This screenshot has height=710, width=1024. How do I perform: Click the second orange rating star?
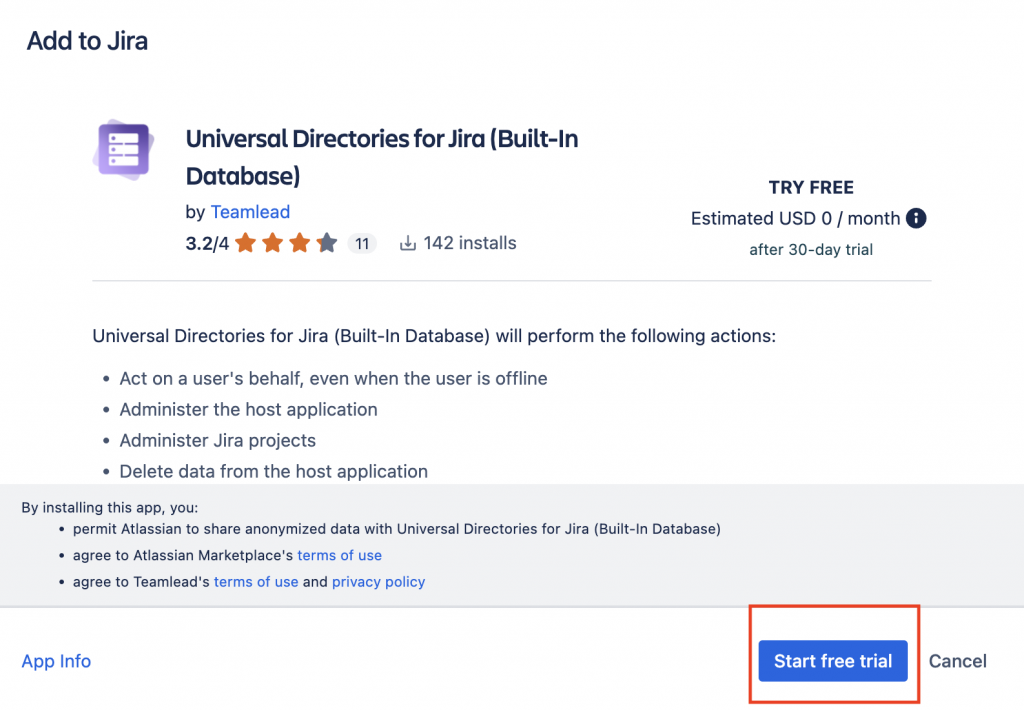tap(273, 243)
